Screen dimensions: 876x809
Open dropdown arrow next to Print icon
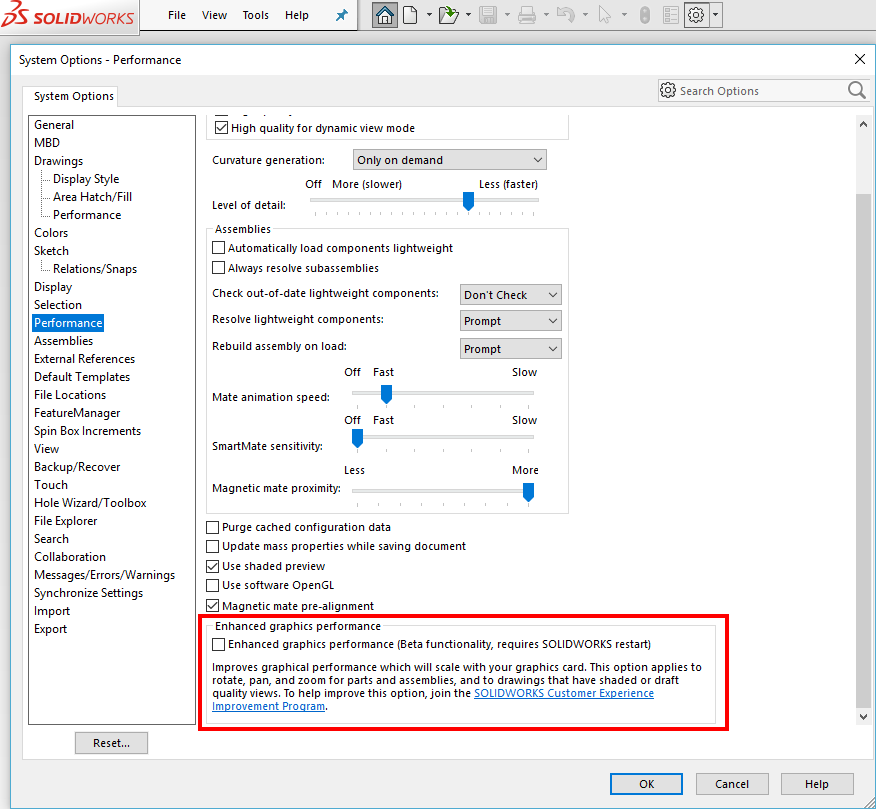tap(546, 15)
